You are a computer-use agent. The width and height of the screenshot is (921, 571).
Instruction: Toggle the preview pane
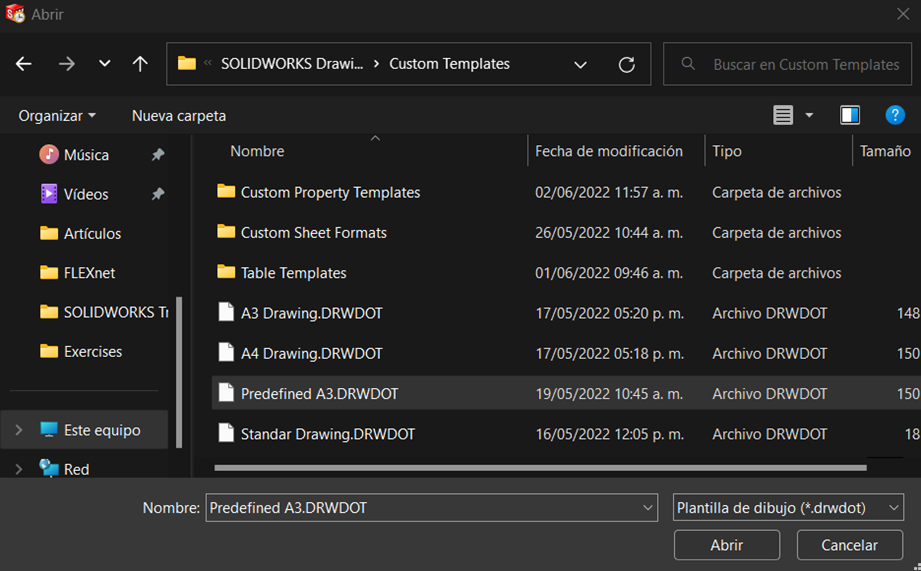(850, 115)
